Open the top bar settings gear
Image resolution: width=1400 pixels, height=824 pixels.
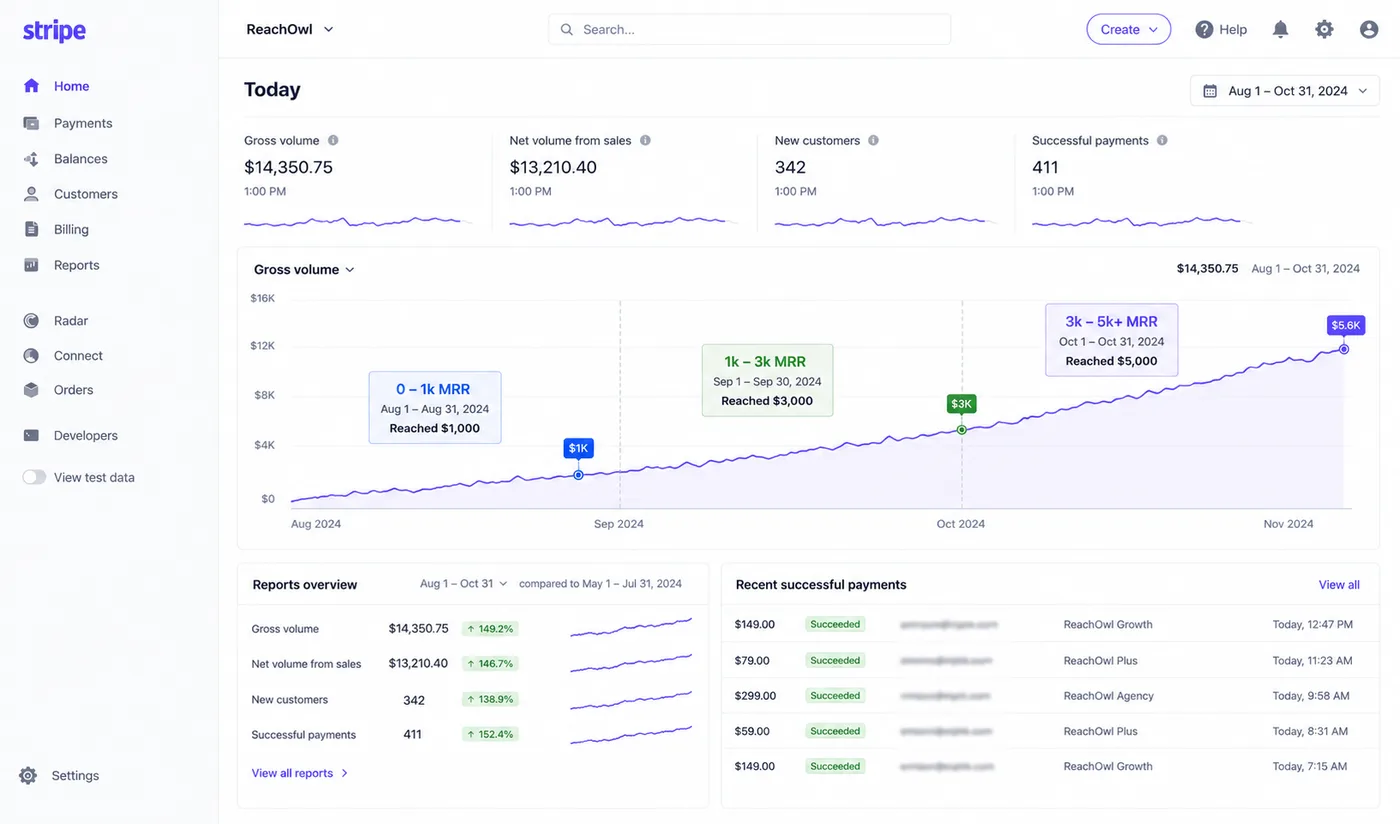tap(1324, 30)
